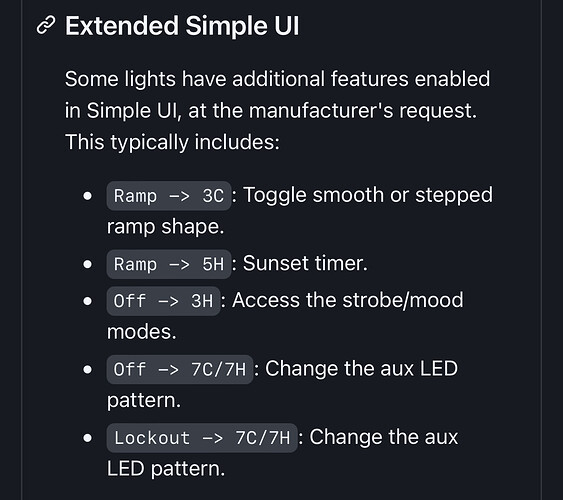Click the bullet point before 'Ramp -> 3C'
Image resolution: width=563 pixels, height=500 pixels.
click(x=87, y=196)
